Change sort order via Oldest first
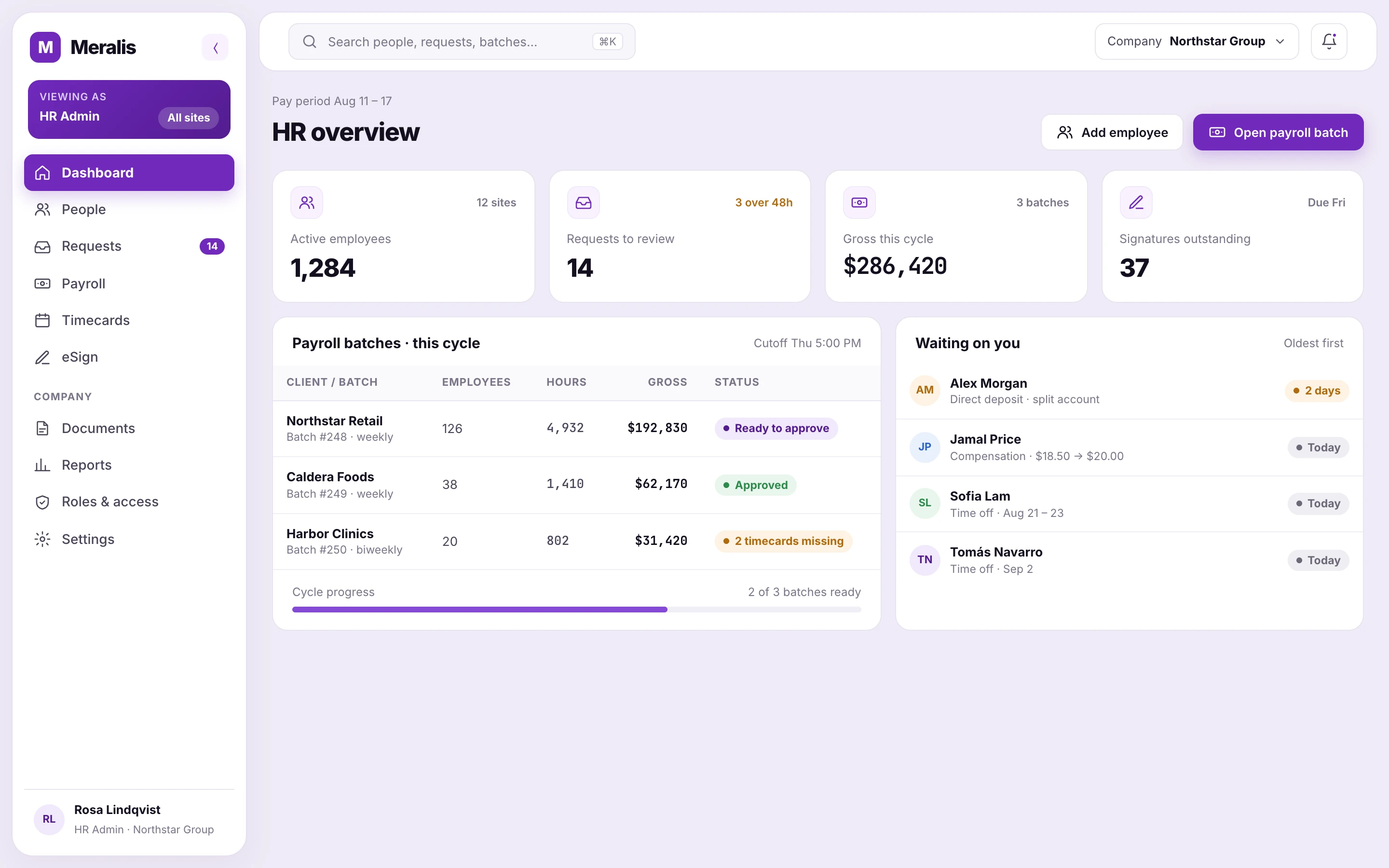Image resolution: width=1389 pixels, height=868 pixels. coord(1313,343)
